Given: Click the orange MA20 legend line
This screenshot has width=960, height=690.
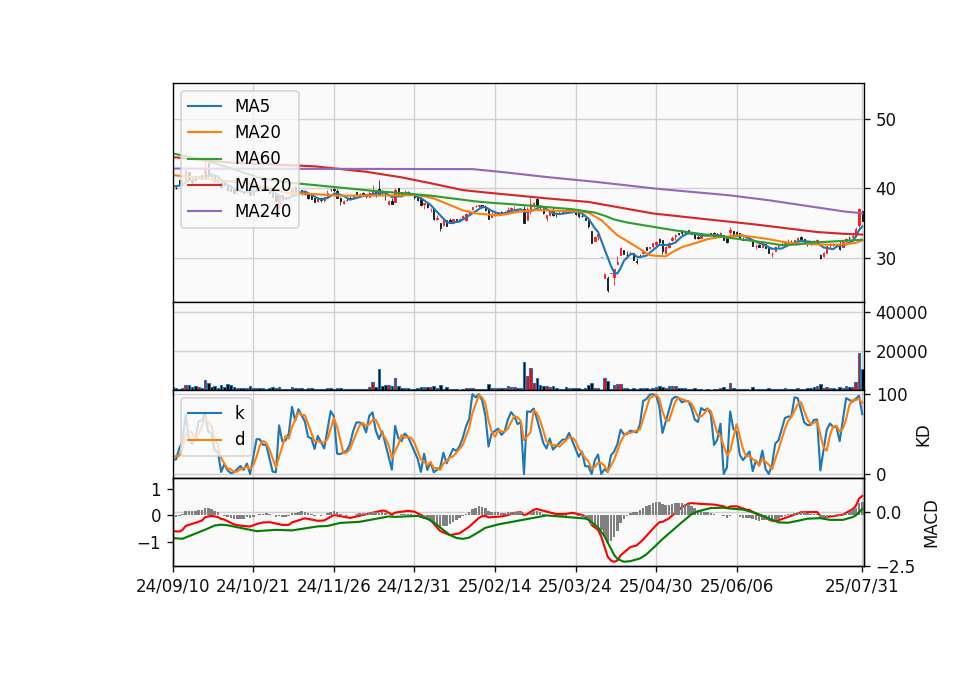Looking at the screenshot, I should [x=204, y=132].
